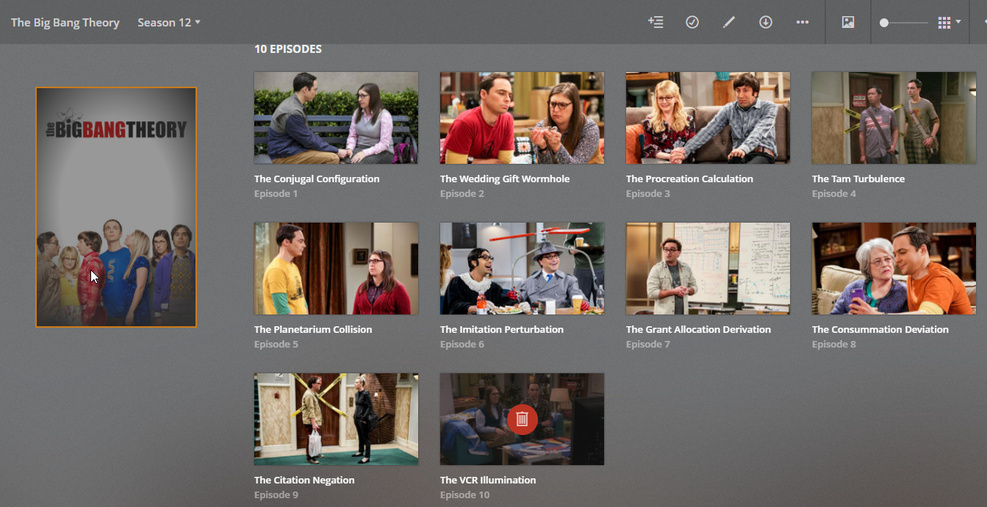Open The Procreation Calculation thumbnail
This screenshot has height=507, width=987.
pyautogui.click(x=708, y=118)
